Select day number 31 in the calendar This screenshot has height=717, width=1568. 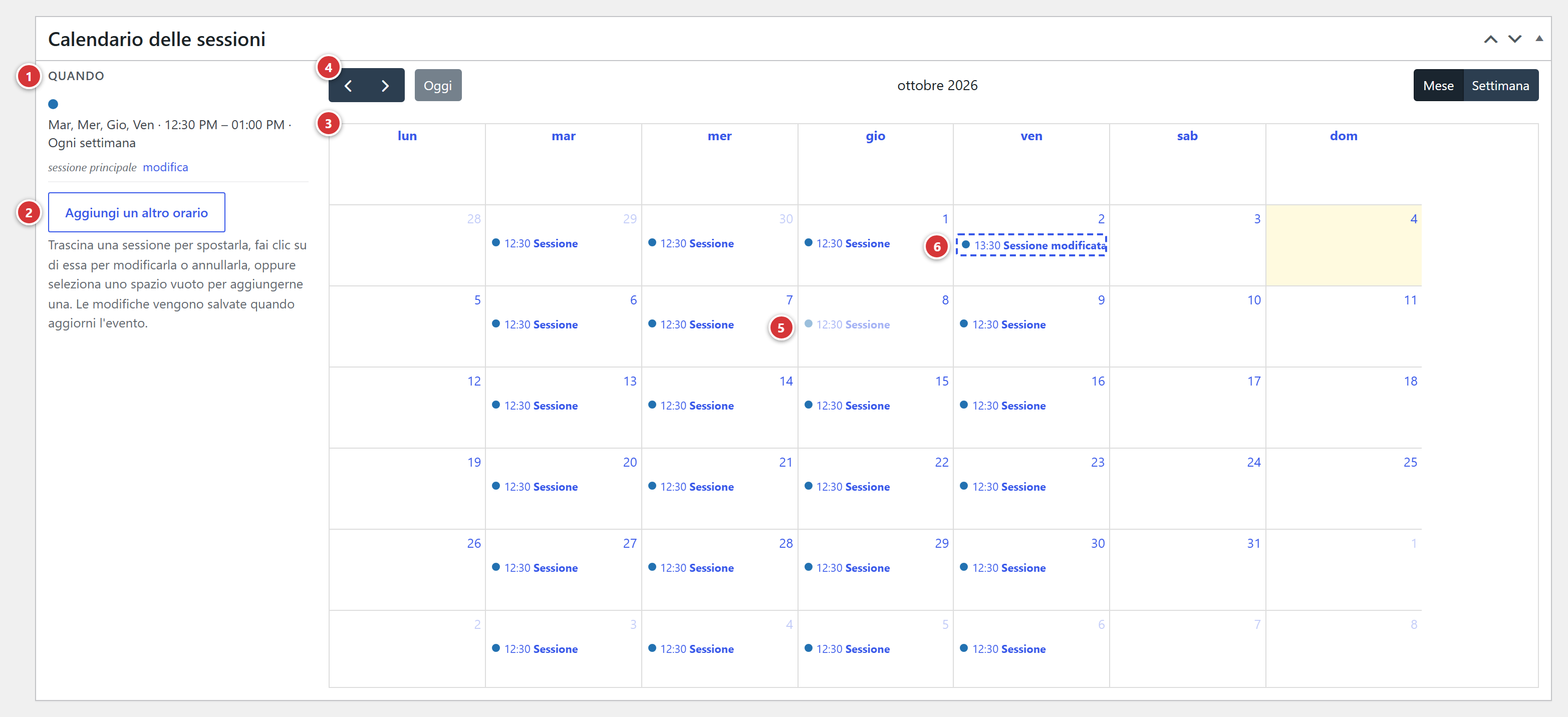pyautogui.click(x=1254, y=544)
